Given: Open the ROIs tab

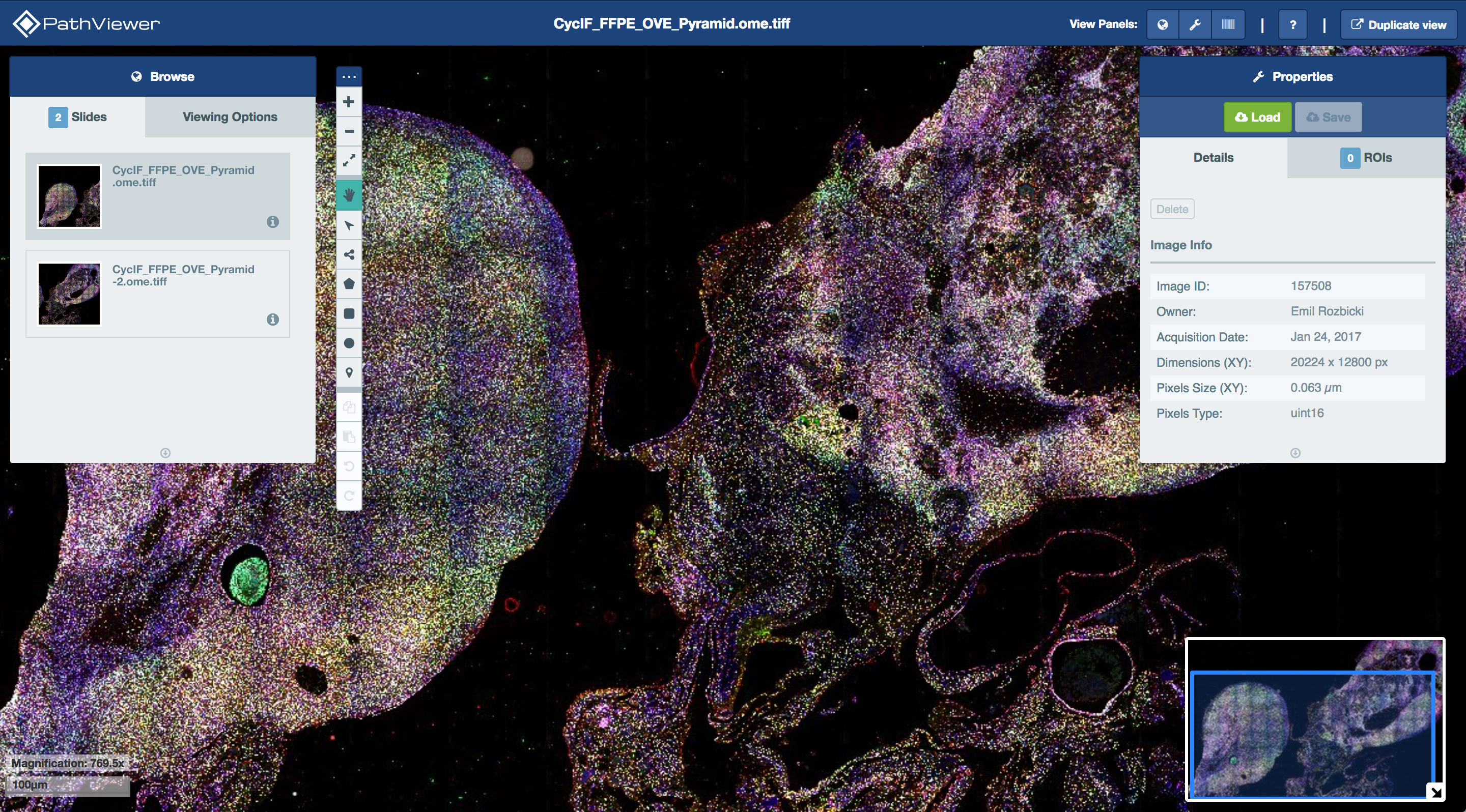Looking at the screenshot, I should click(x=1365, y=158).
